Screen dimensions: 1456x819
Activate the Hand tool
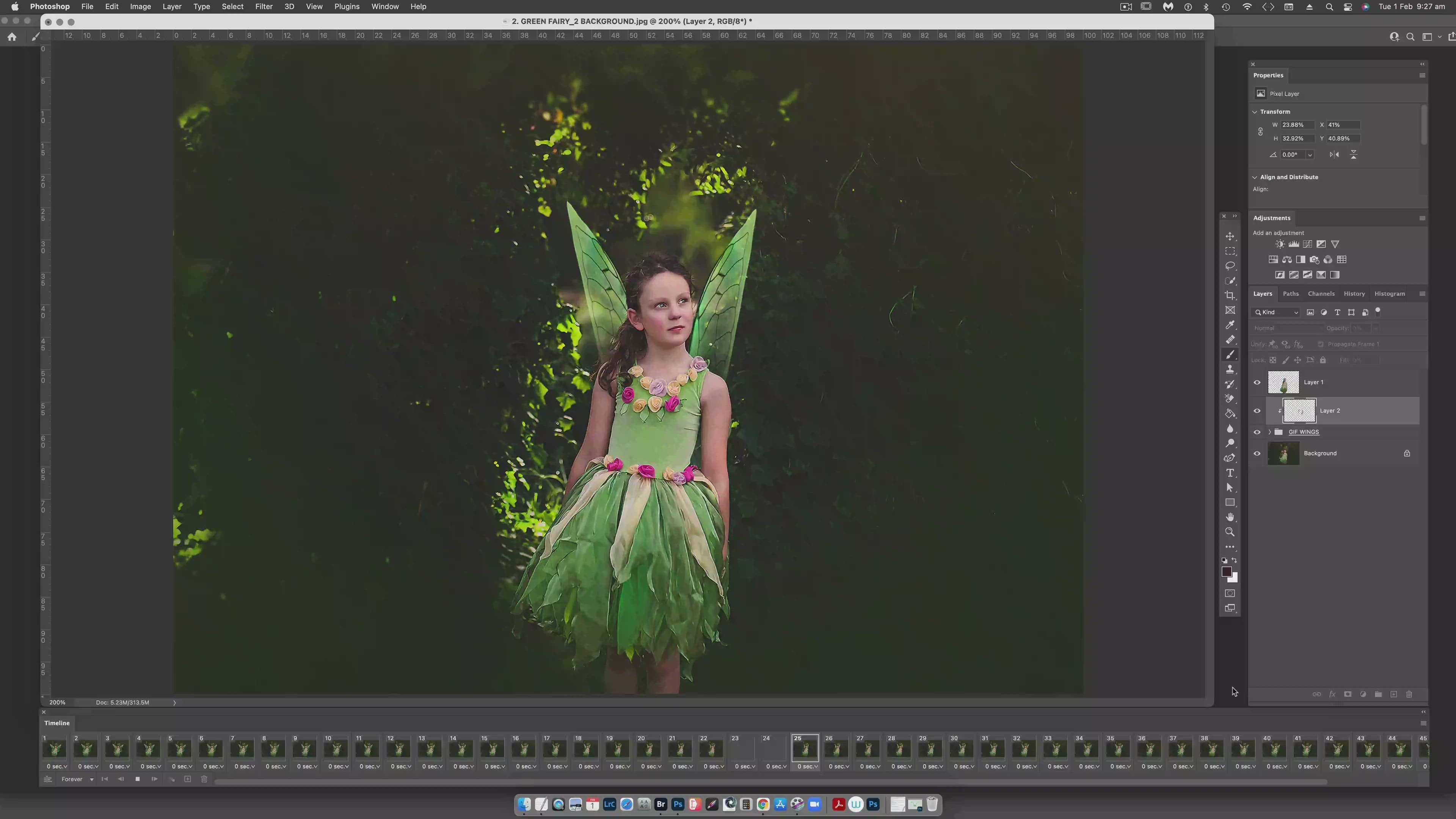tap(1230, 517)
